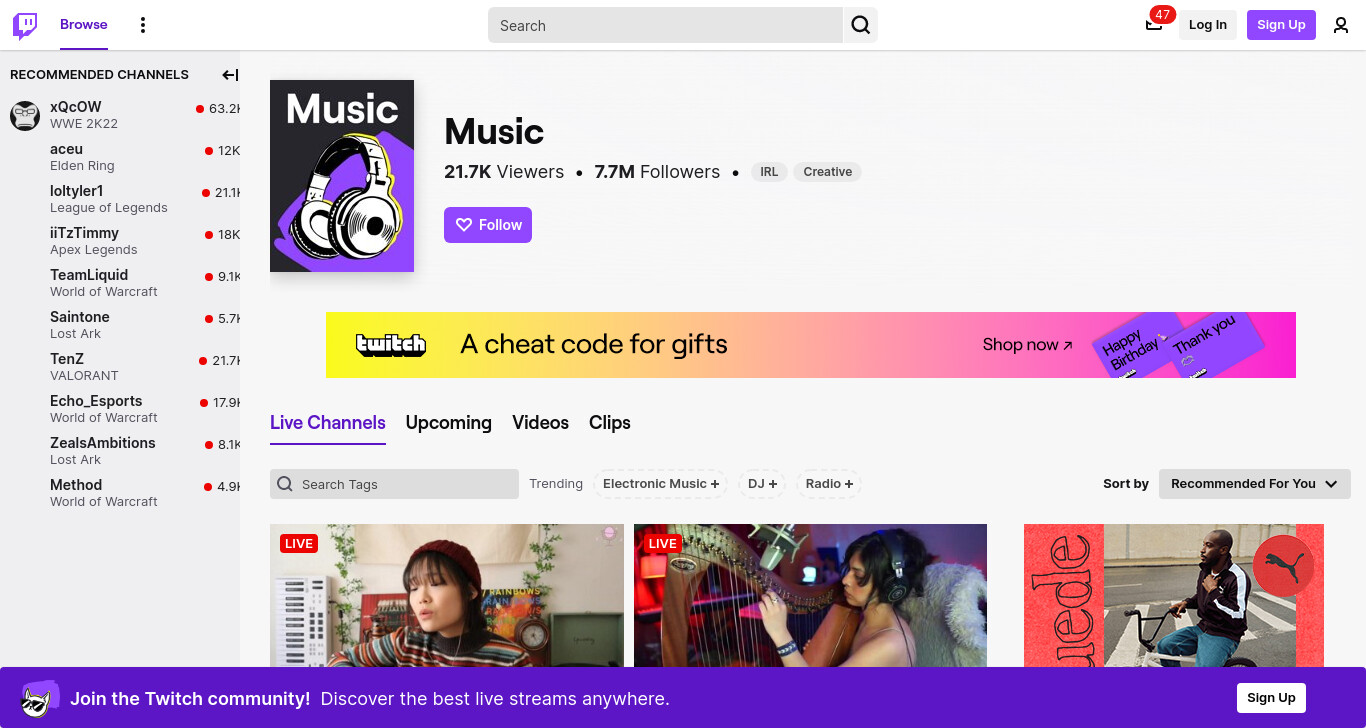Collapse the Recommended Channels sidebar arrow
Screen dimensions: 1366x728
(x=230, y=75)
